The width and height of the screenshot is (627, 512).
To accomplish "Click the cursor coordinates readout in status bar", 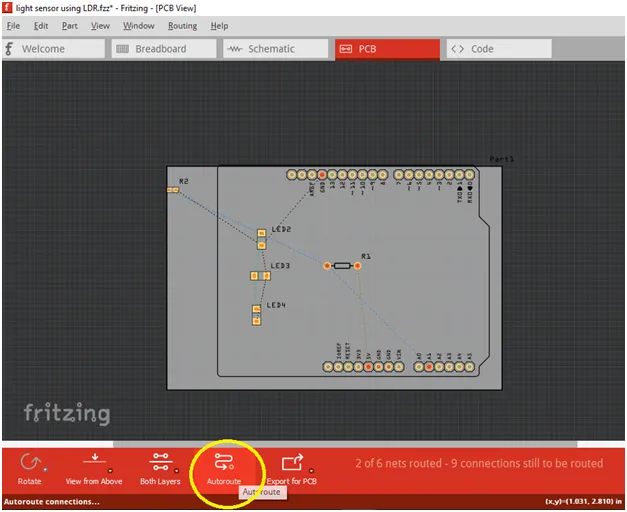I will click(584, 501).
